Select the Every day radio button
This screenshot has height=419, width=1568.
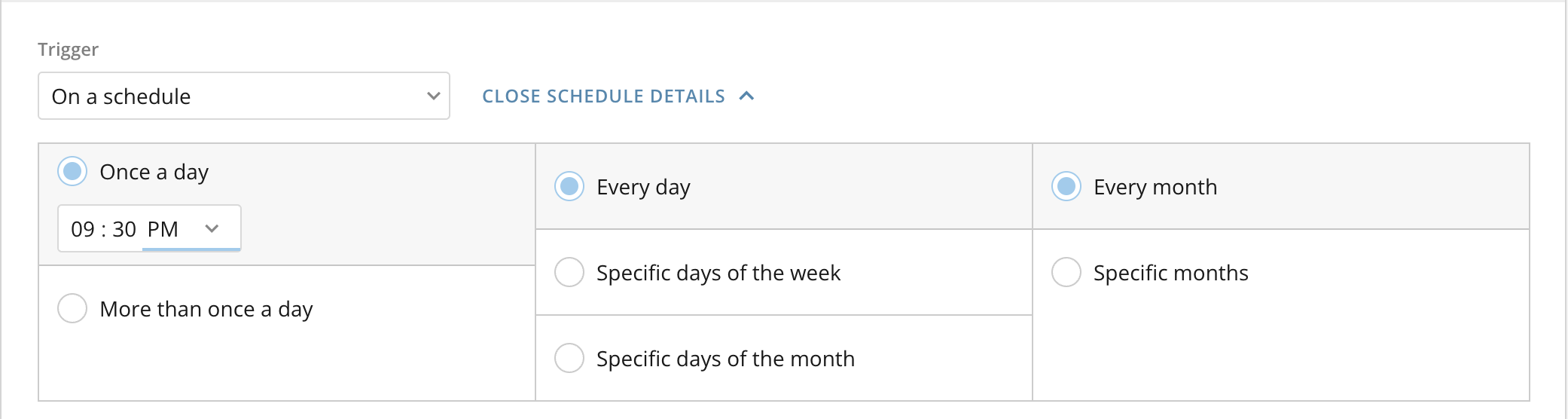[569, 186]
